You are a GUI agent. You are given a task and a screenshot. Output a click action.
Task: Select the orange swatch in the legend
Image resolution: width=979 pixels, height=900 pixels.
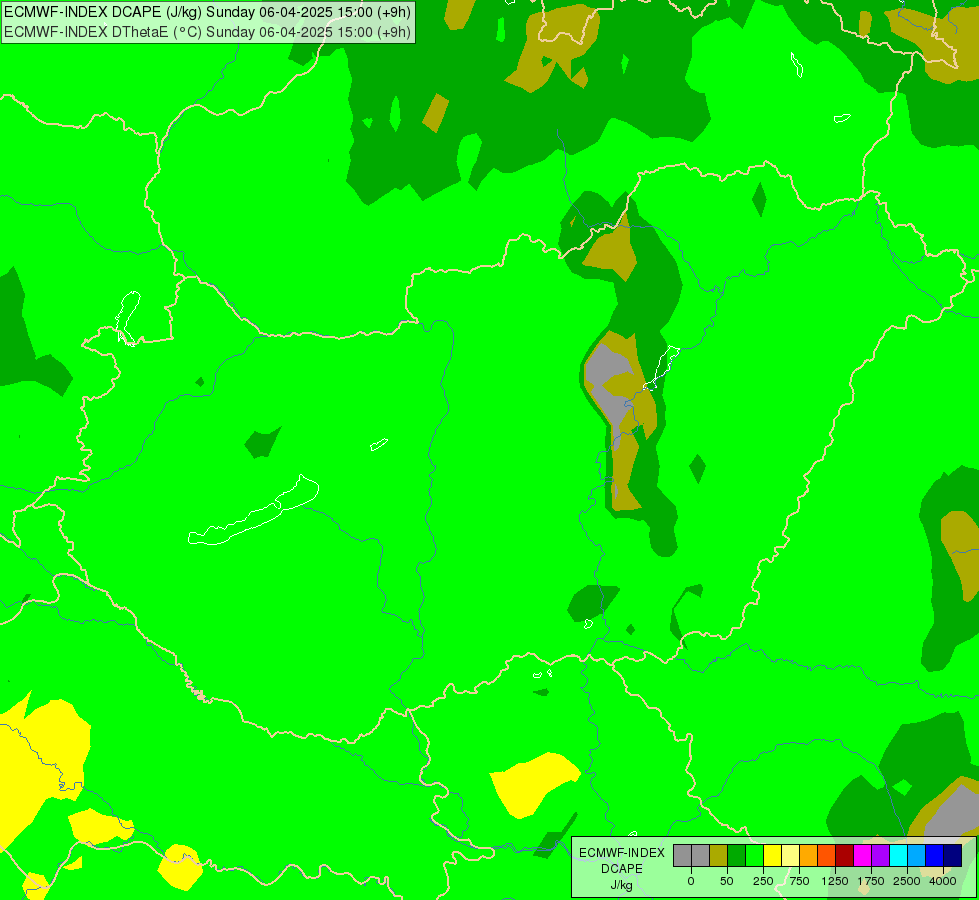(809, 856)
